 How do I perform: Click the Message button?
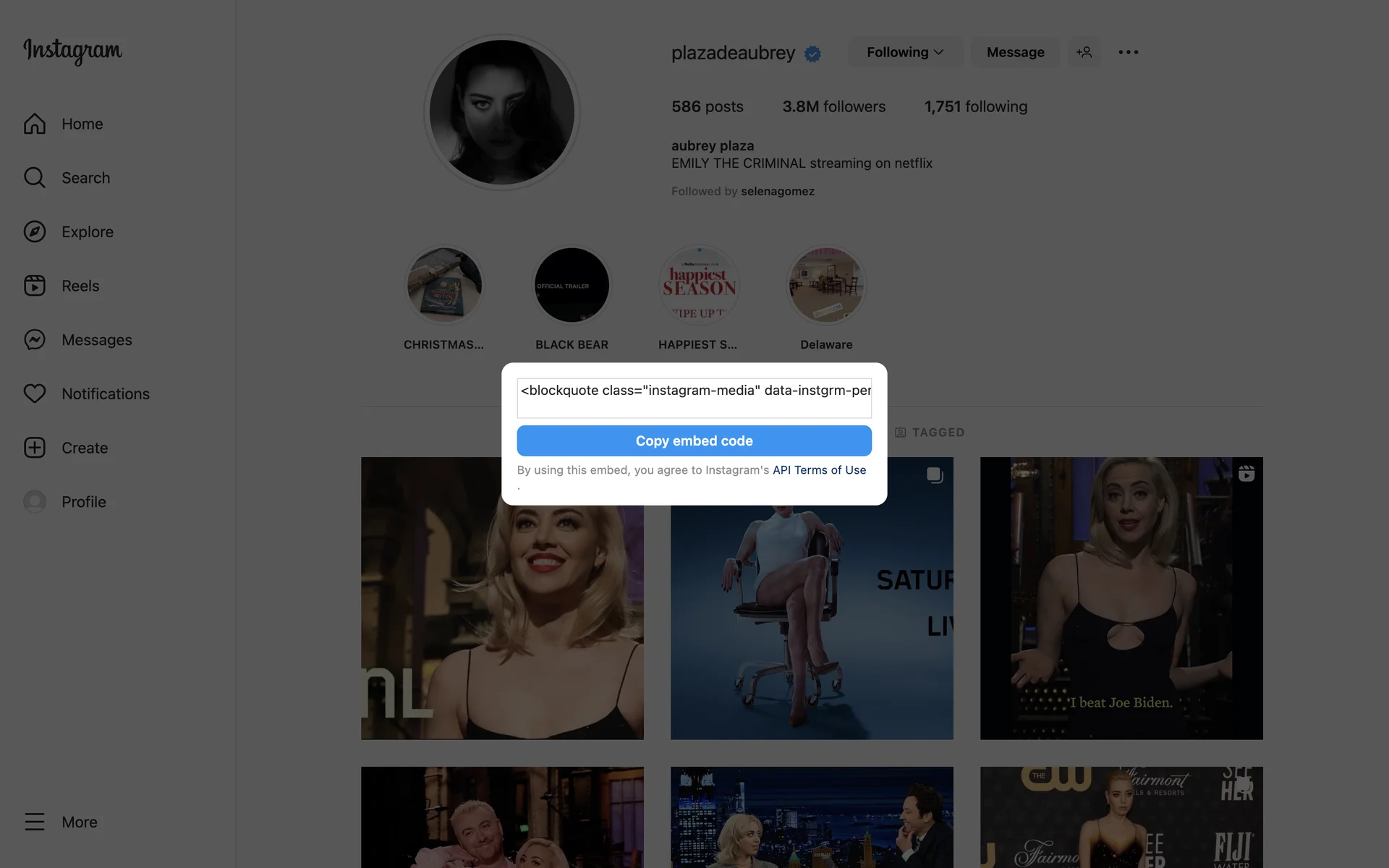point(1015,52)
